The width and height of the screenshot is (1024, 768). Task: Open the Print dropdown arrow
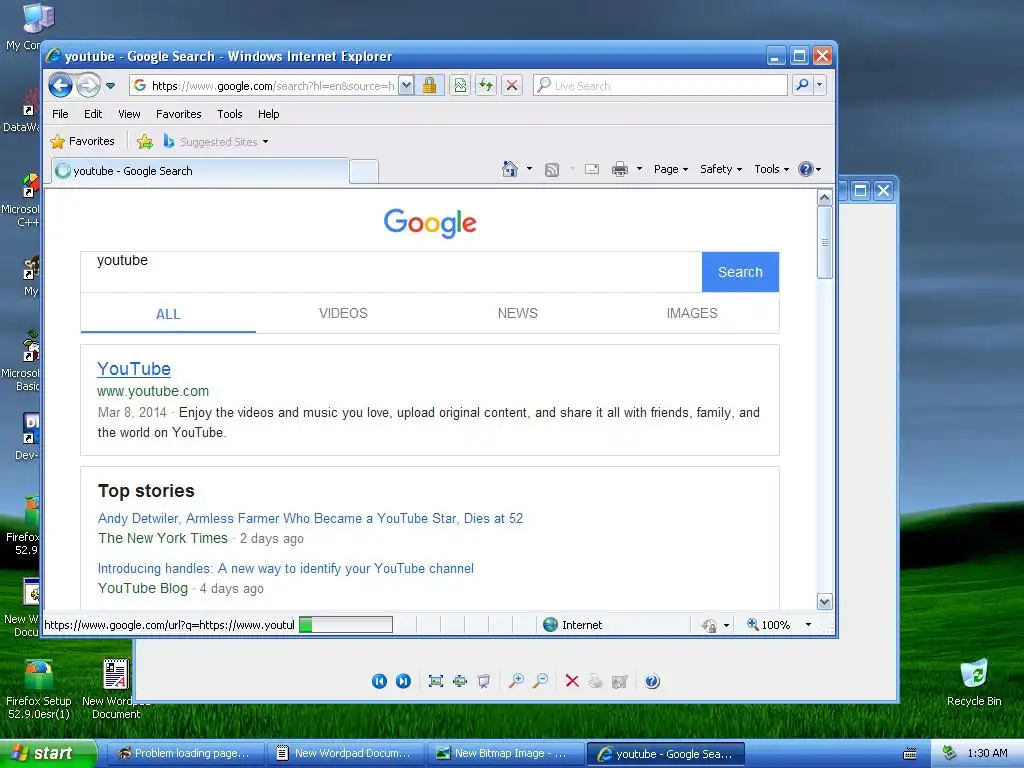[639, 169]
